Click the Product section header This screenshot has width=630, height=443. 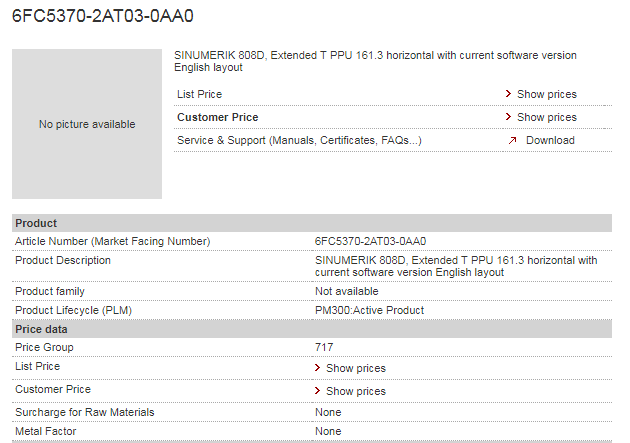tap(312, 223)
